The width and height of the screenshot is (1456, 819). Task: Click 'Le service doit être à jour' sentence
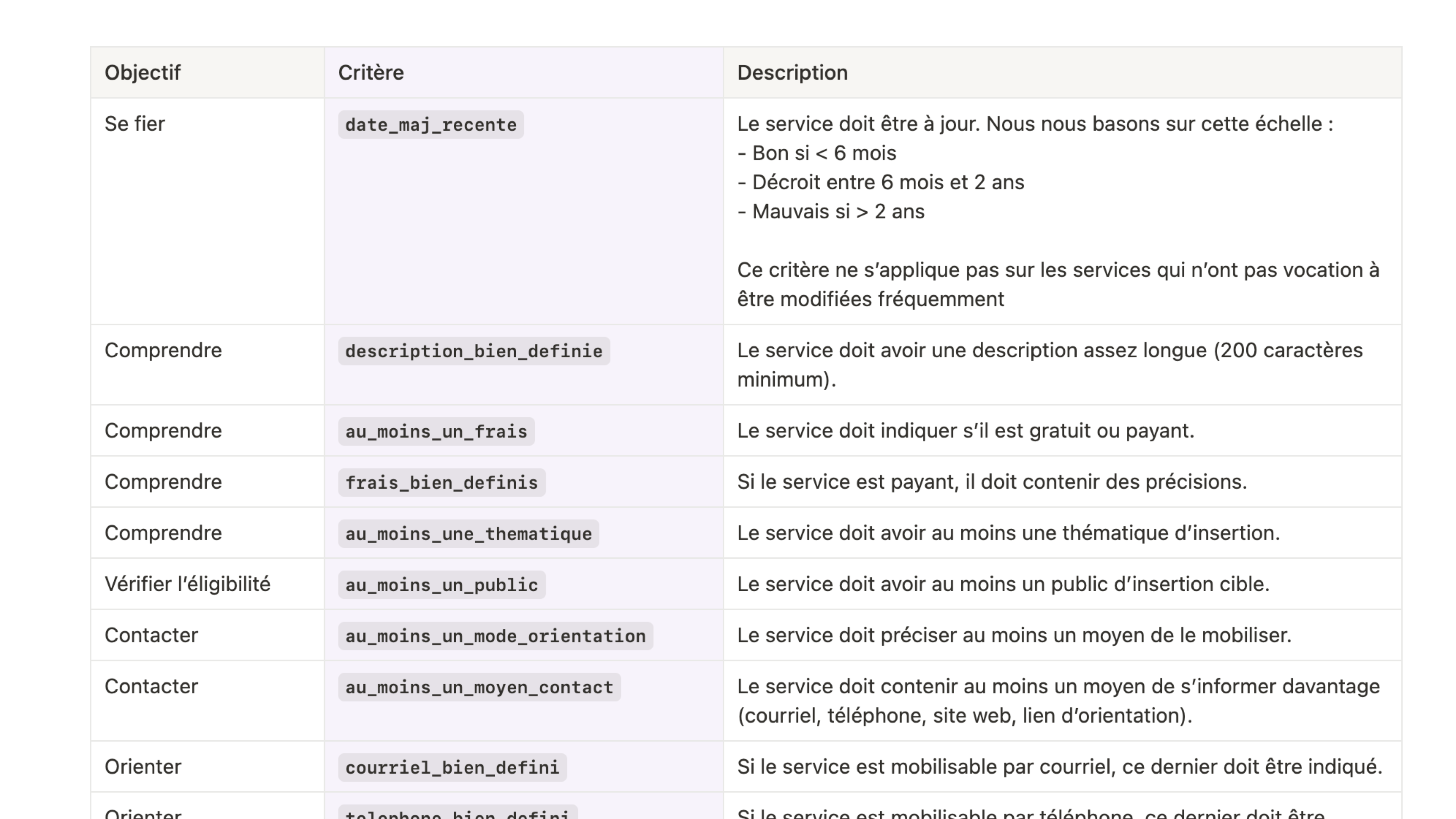coord(858,124)
